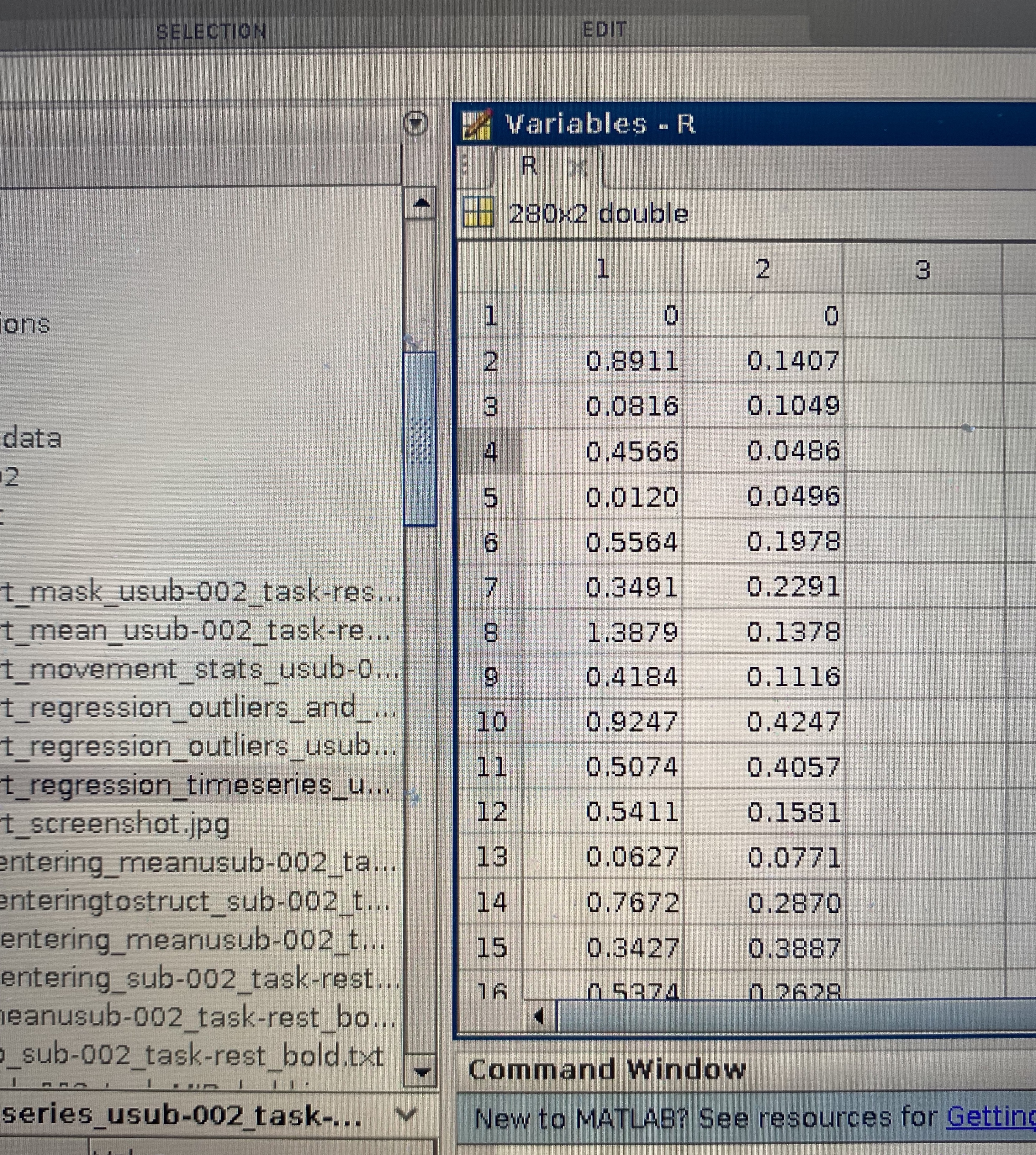Click the variable grid horizontal scrollbar

coord(797,1016)
